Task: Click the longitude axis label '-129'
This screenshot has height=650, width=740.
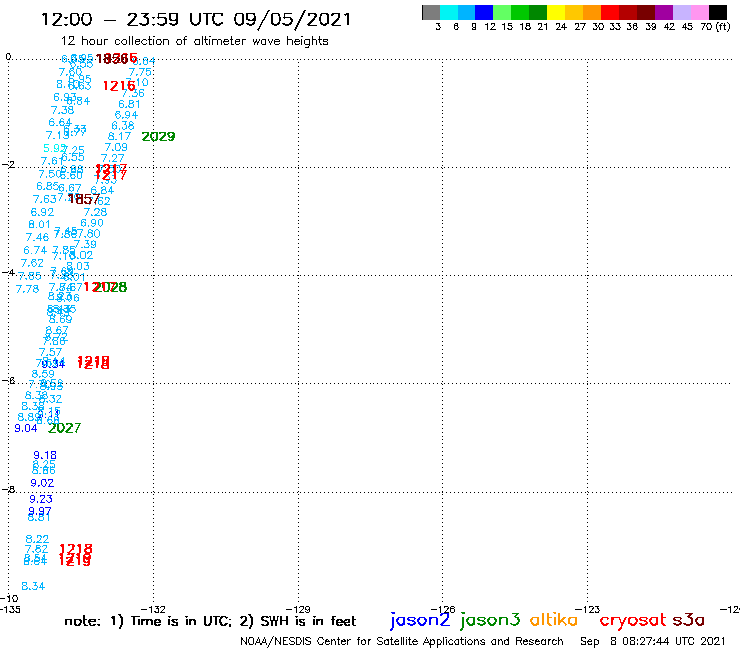Action: click(x=298, y=609)
